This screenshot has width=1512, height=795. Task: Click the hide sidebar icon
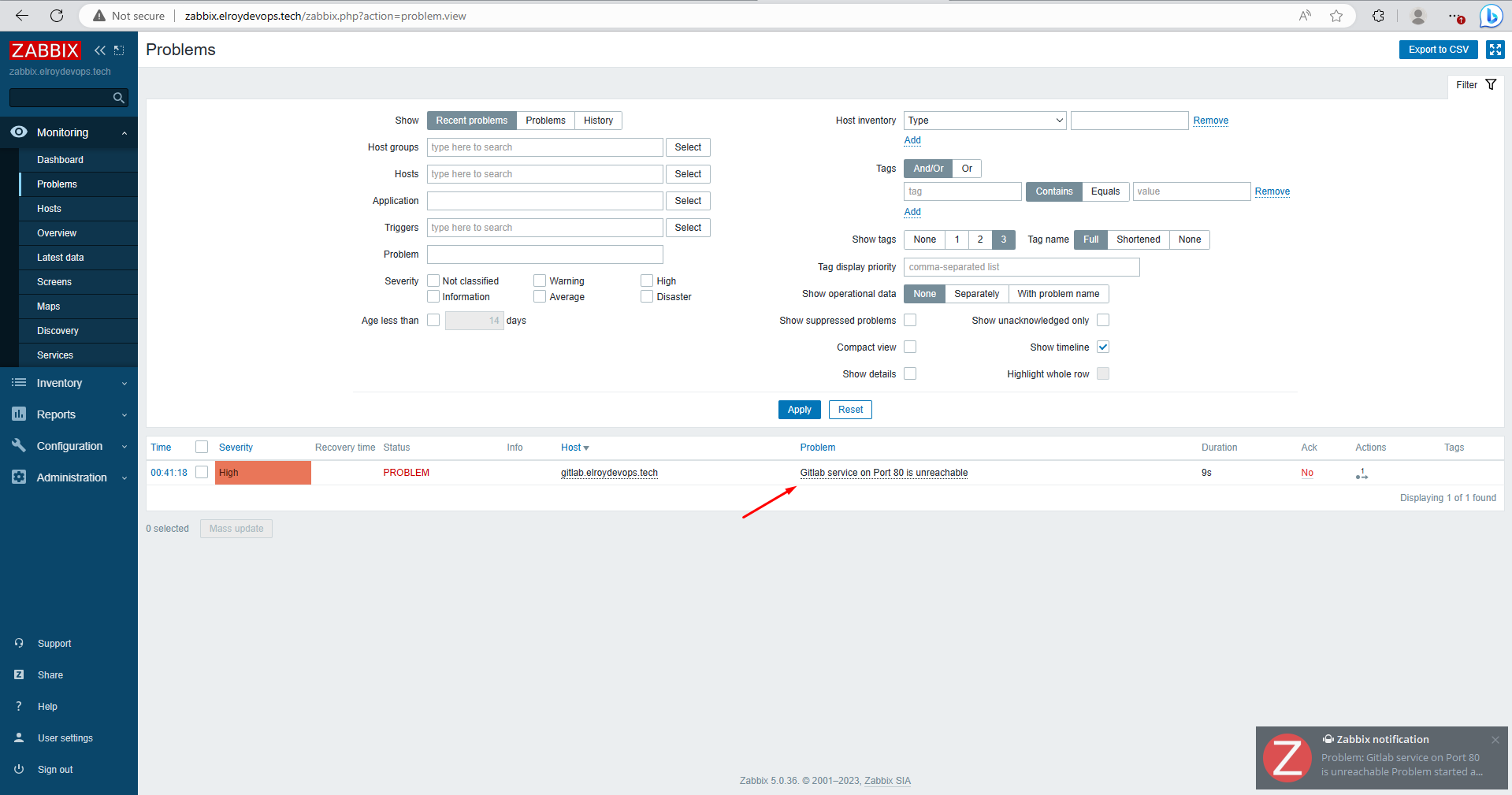[x=119, y=50]
